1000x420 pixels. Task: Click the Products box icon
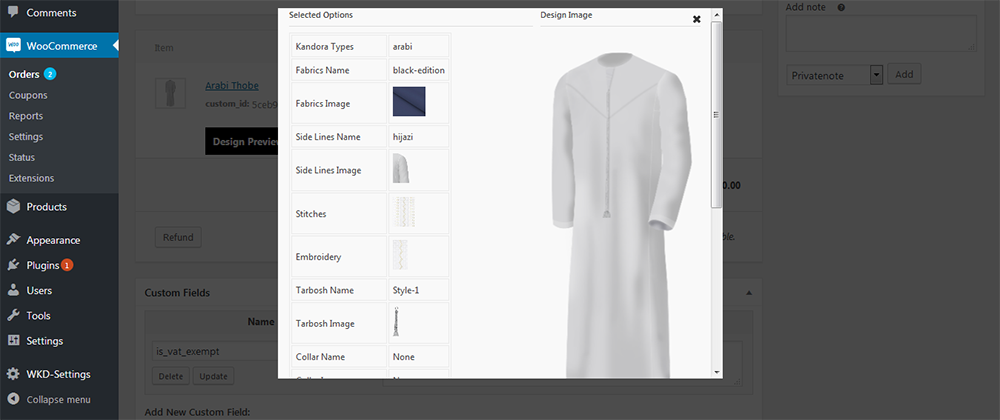(x=13, y=206)
